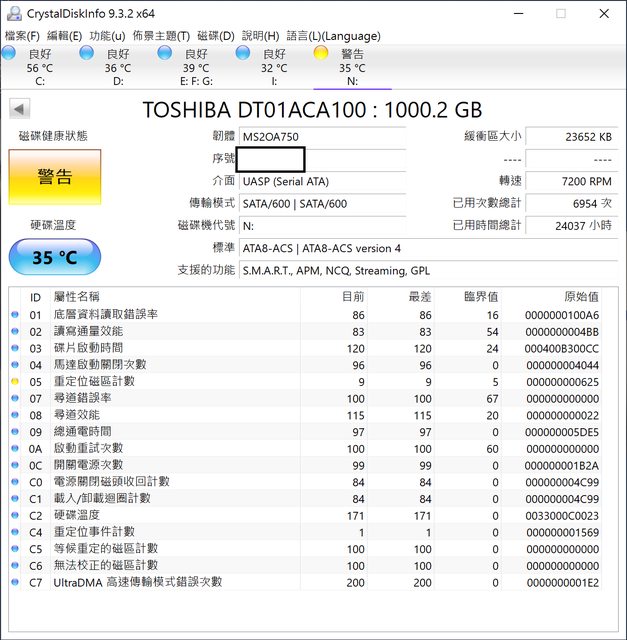
Task: Click the firmware field showing MS2OA750
Action: click(322, 137)
